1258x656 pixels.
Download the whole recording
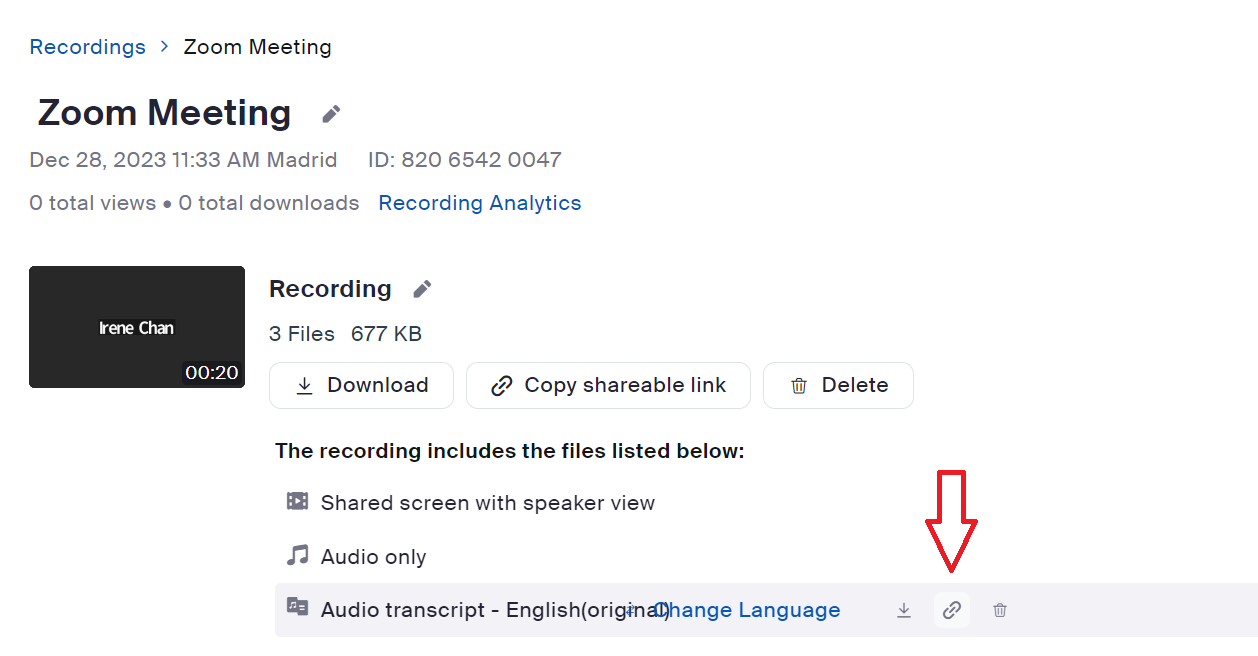pyautogui.click(x=361, y=385)
